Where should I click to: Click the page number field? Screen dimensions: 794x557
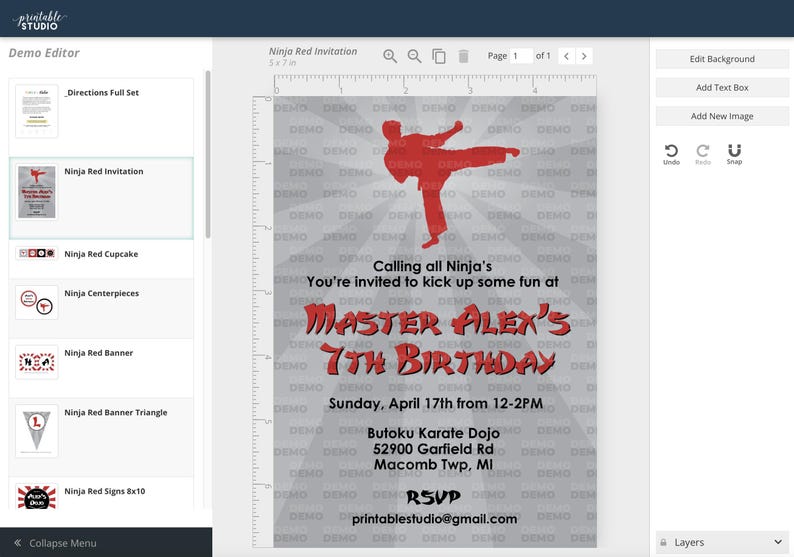(x=521, y=56)
